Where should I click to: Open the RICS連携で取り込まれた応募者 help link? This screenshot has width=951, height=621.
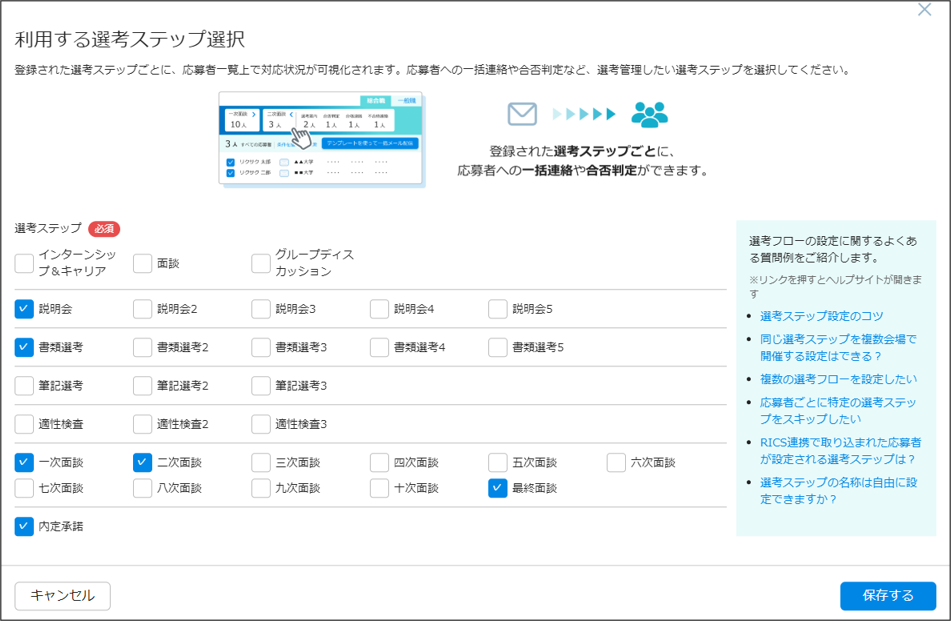pyautogui.click(x=841, y=451)
